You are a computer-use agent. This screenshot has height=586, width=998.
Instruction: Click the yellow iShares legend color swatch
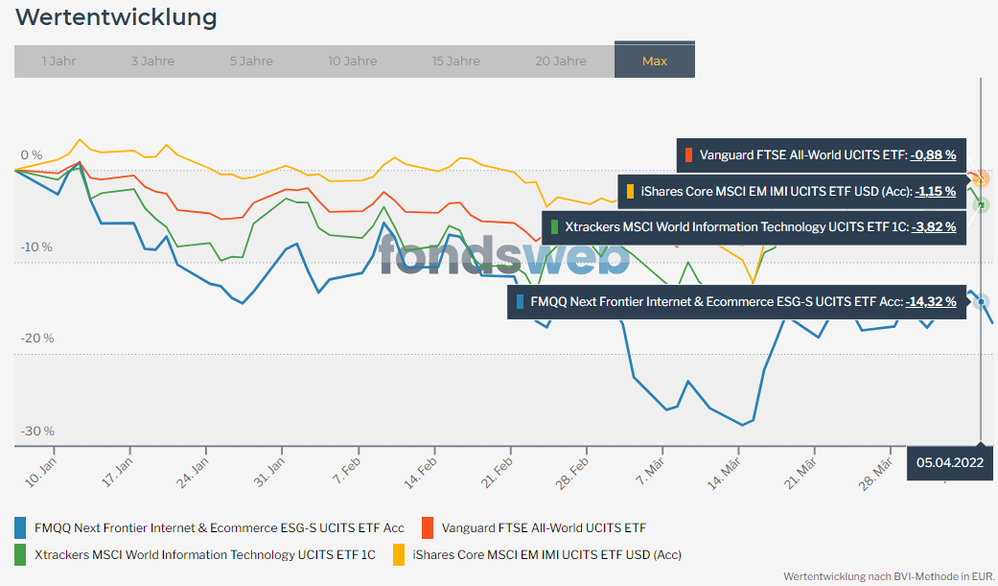click(398, 555)
